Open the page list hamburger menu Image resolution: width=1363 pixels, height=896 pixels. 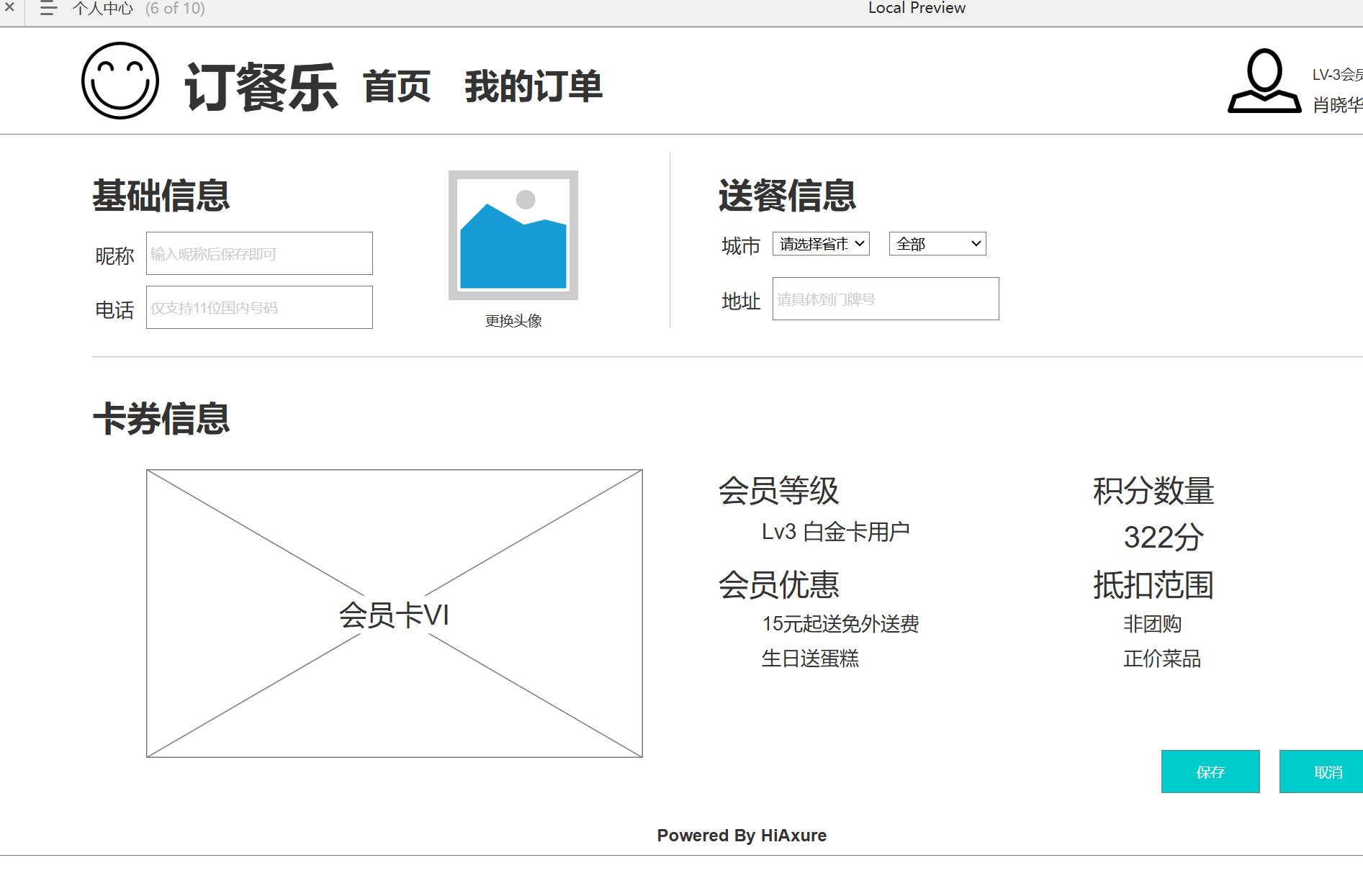pyautogui.click(x=48, y=8)
